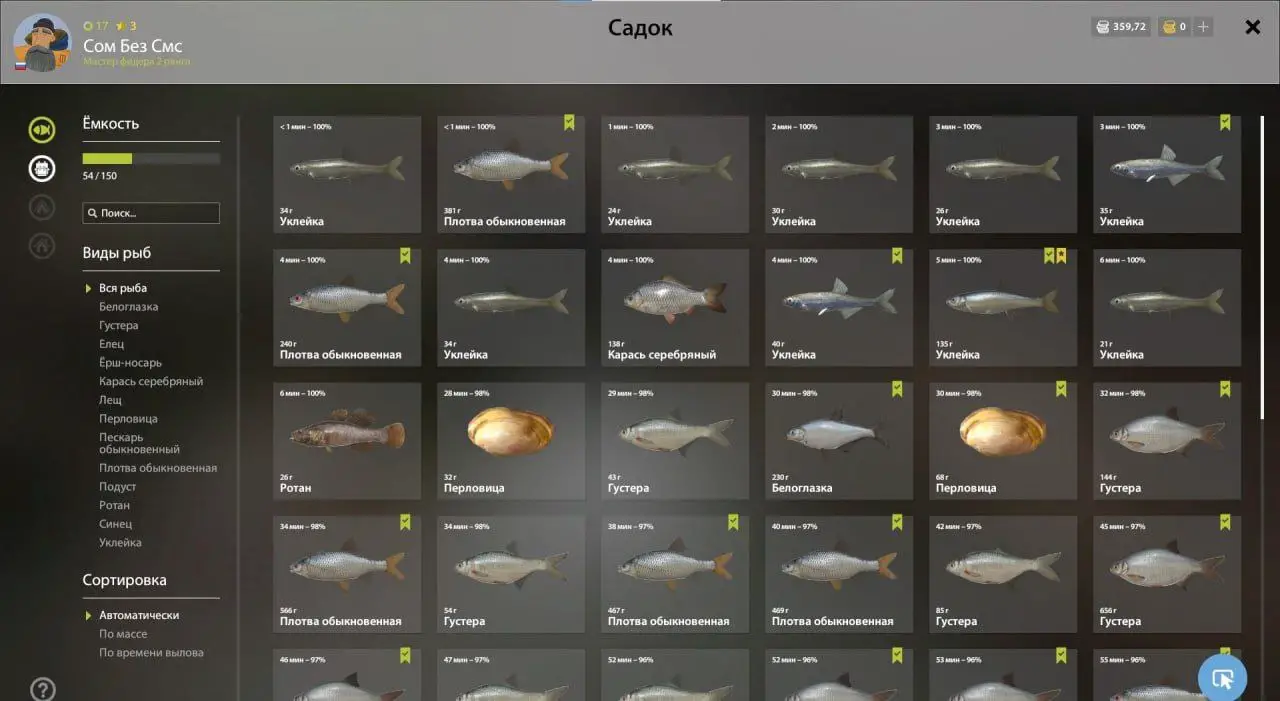Click the silver coins balance 359,72
Screen dimensions: 1280x701
click(1121, 27)
